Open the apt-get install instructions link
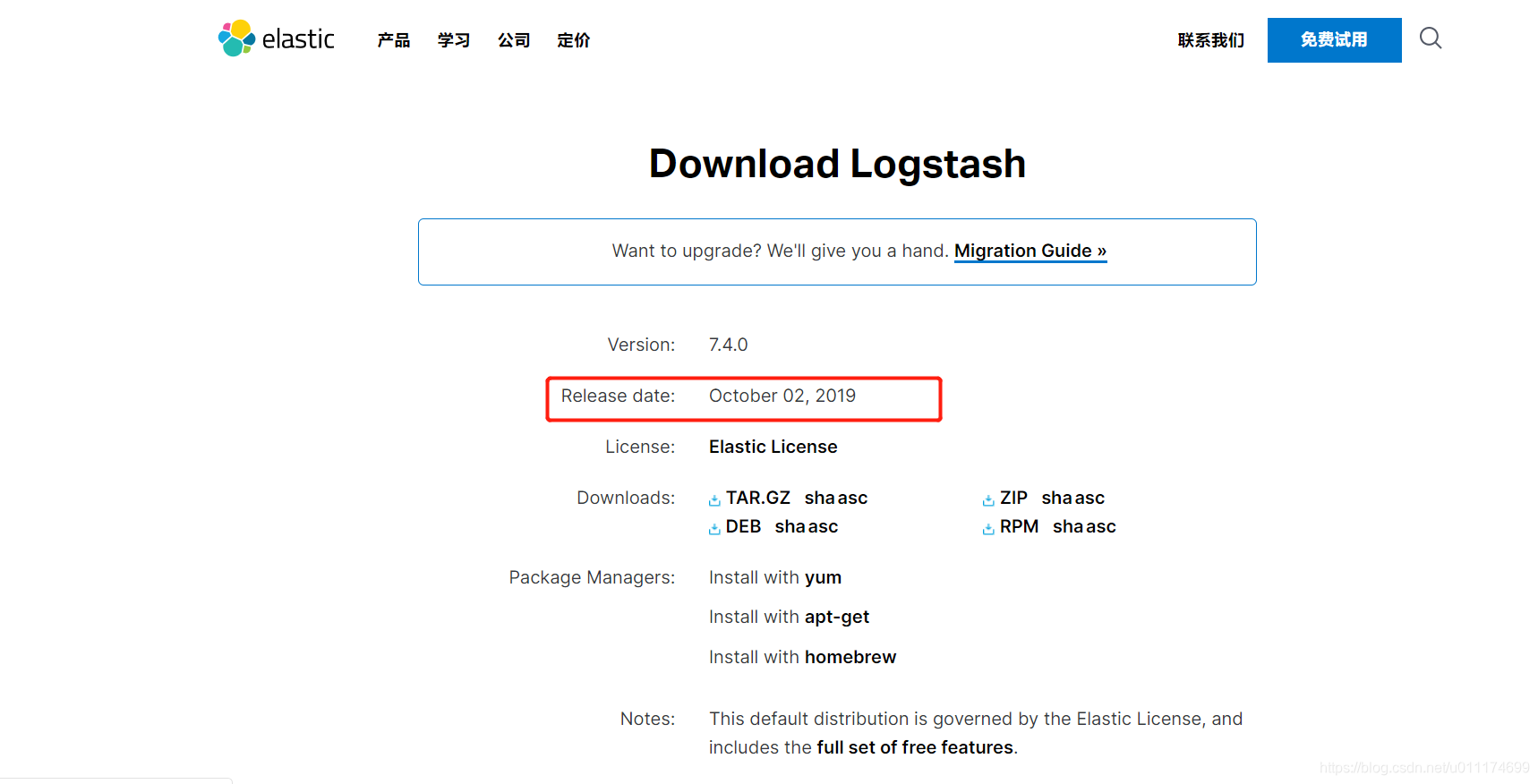1538x784 pixels. pos(837,617)
